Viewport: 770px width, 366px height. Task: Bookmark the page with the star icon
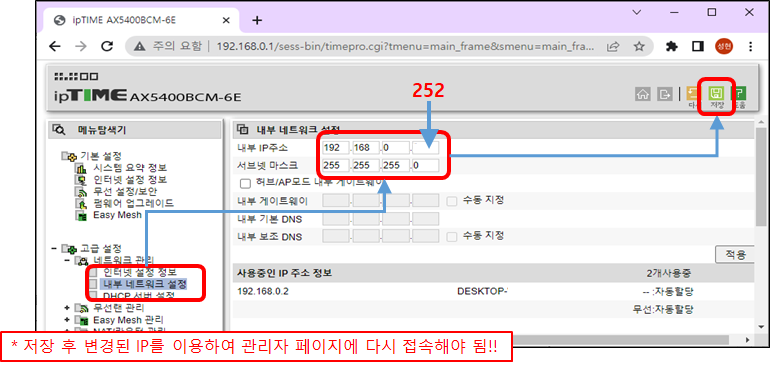pos(638,47)
